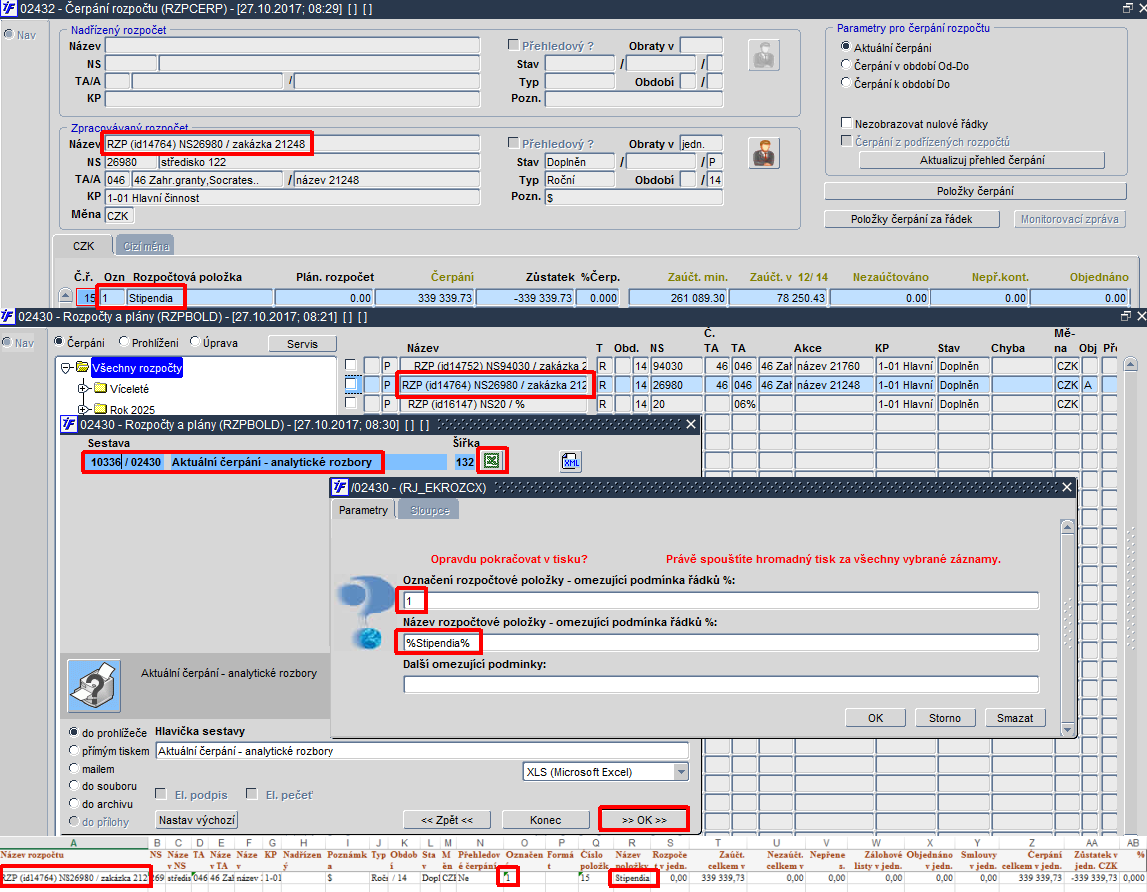Toggle Přehledový checkbox in Zpracovávaný rozpočet
This screenshot has width=1147, height=892.
point(514,143)
